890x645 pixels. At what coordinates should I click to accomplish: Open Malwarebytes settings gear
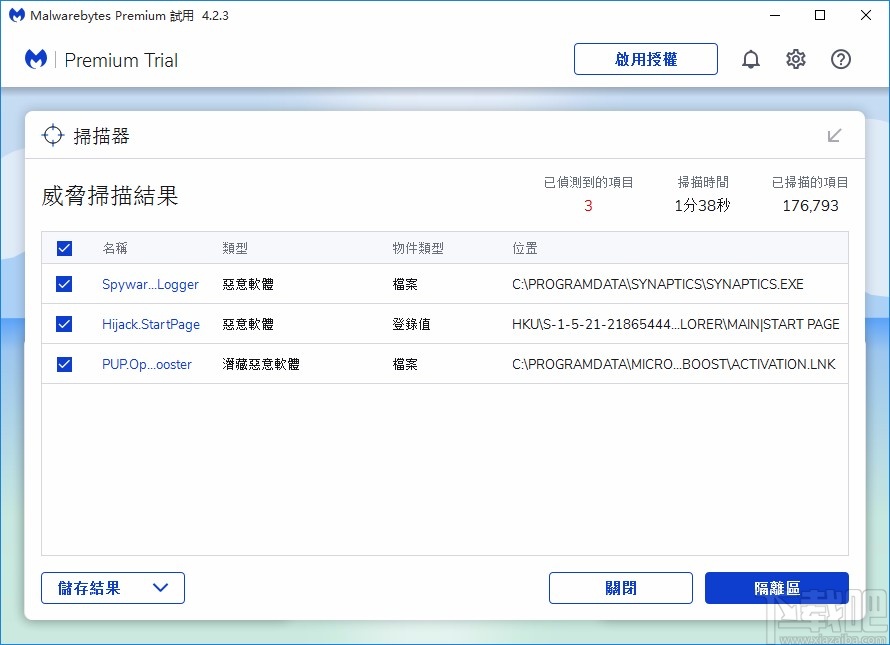pyautogui.click(x=796, y=59)
